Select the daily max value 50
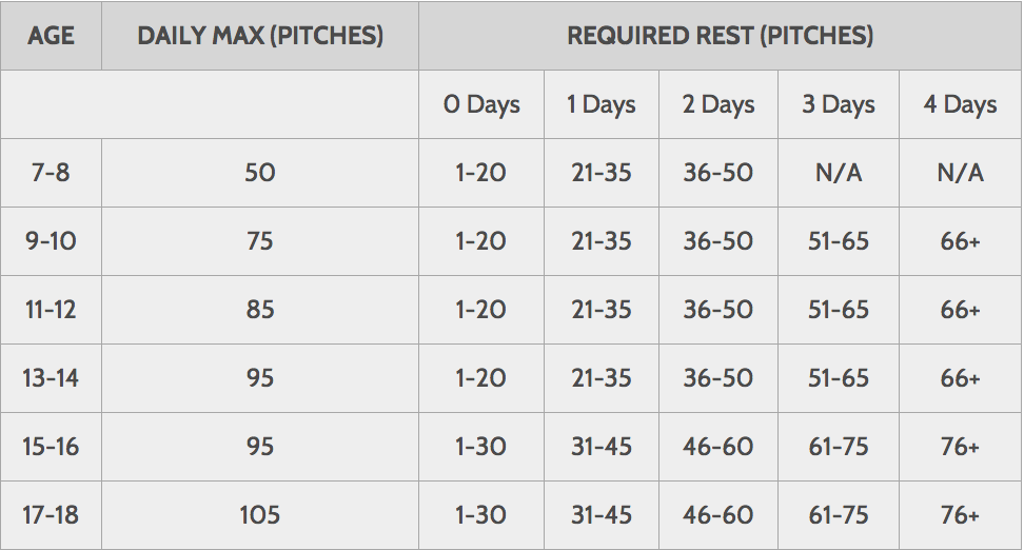The width and height of the screenshot is (1024, 550). click(x=260, y=173)
